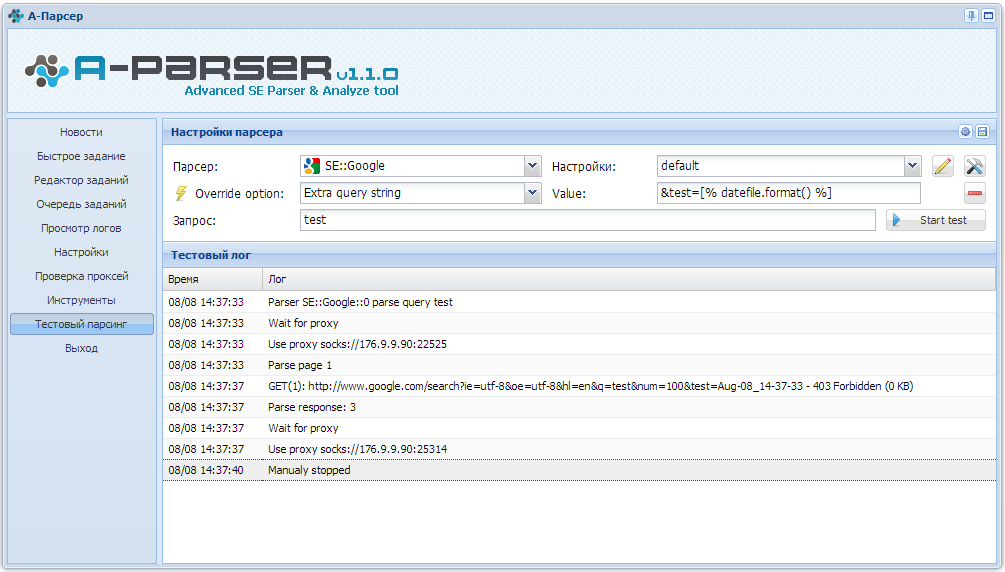
Task: Select log row 'Parser SE::Google::0 parse query test'
Action: click(579, 302)
